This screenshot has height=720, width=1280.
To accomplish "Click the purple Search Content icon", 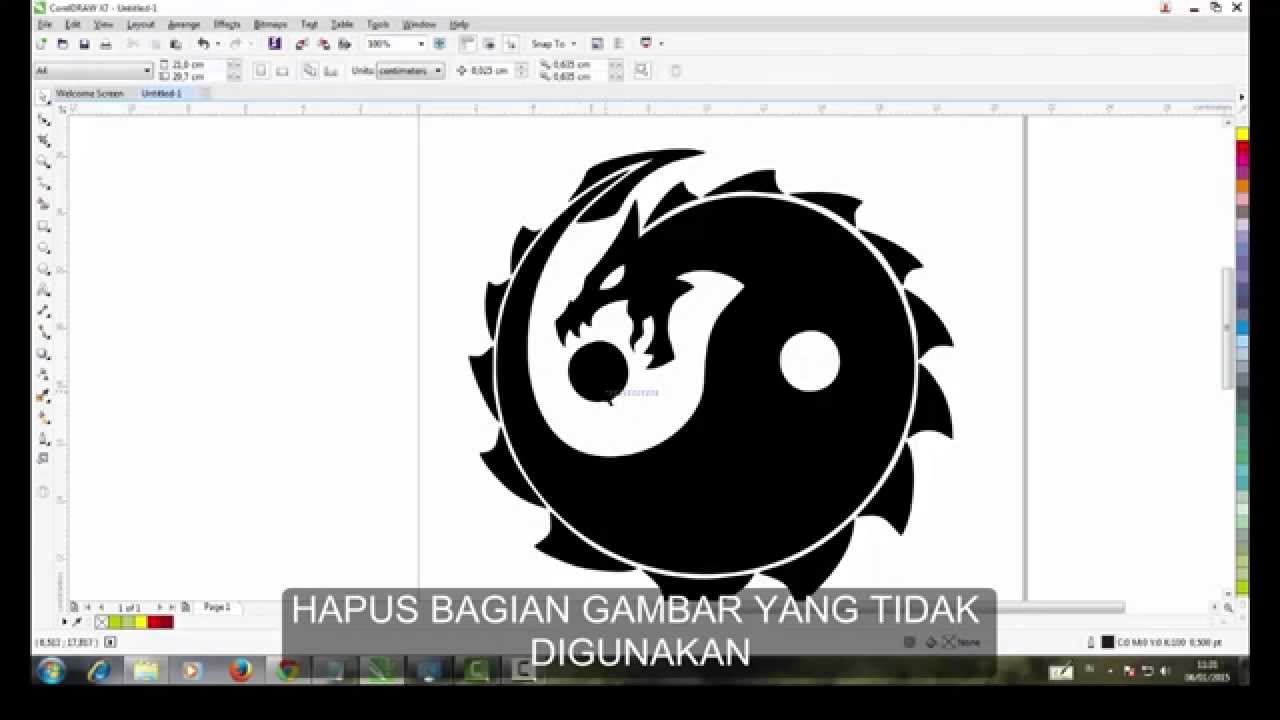I will [x=274, y=44].
